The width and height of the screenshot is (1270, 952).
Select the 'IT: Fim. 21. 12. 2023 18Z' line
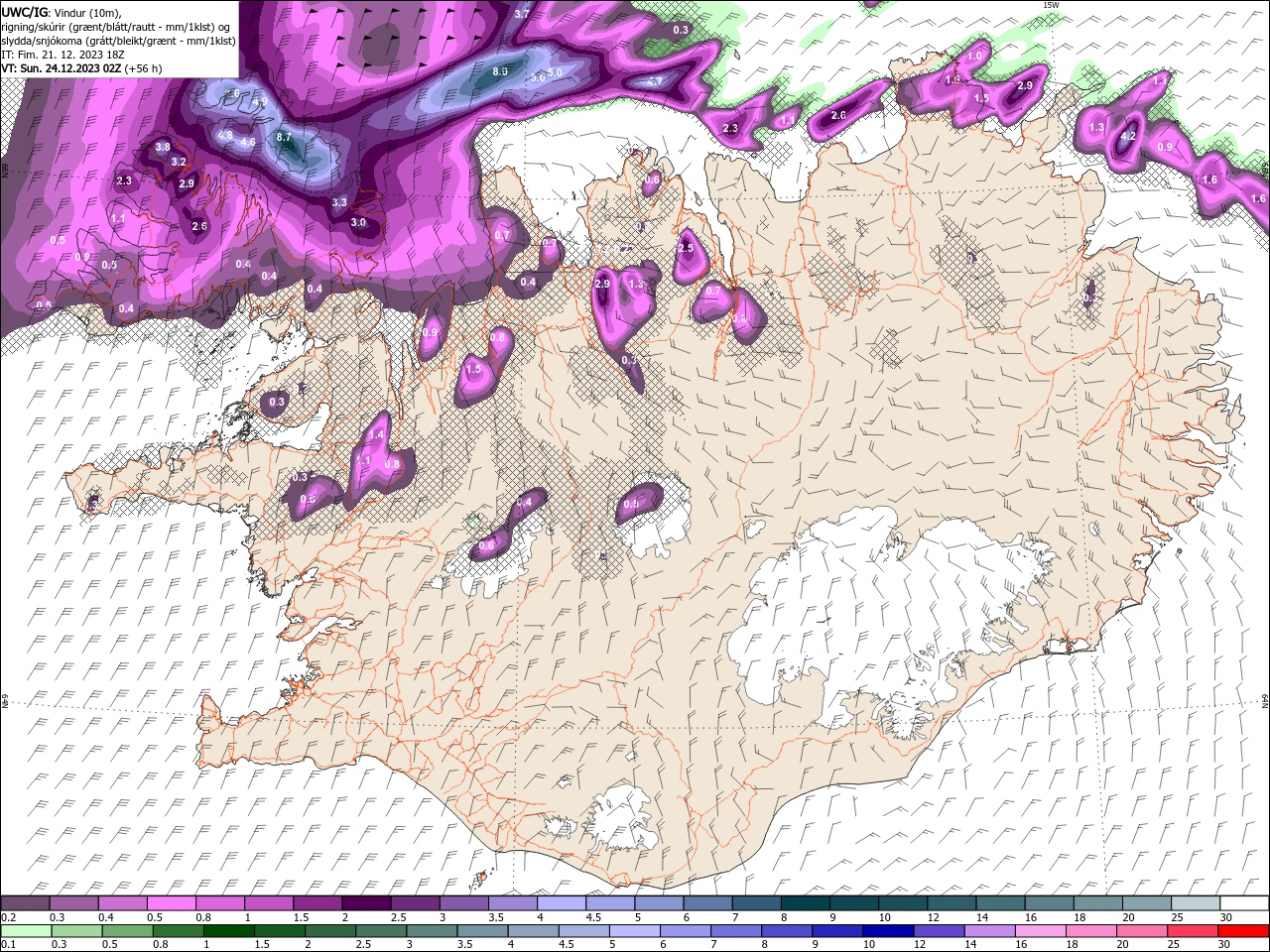coord(63,55)
